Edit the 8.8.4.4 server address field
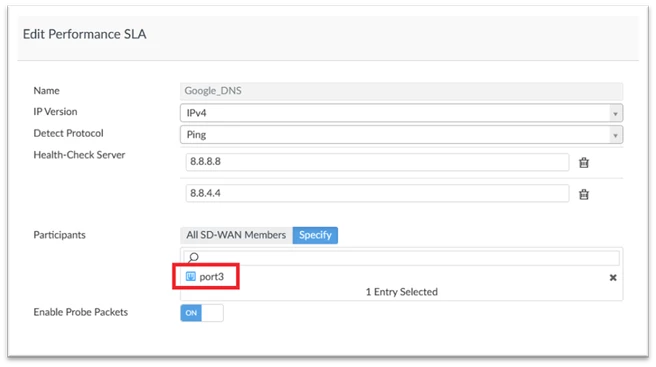Image resolution: width=656 pixels, height=367 pixels. click(x=377, y=193)
